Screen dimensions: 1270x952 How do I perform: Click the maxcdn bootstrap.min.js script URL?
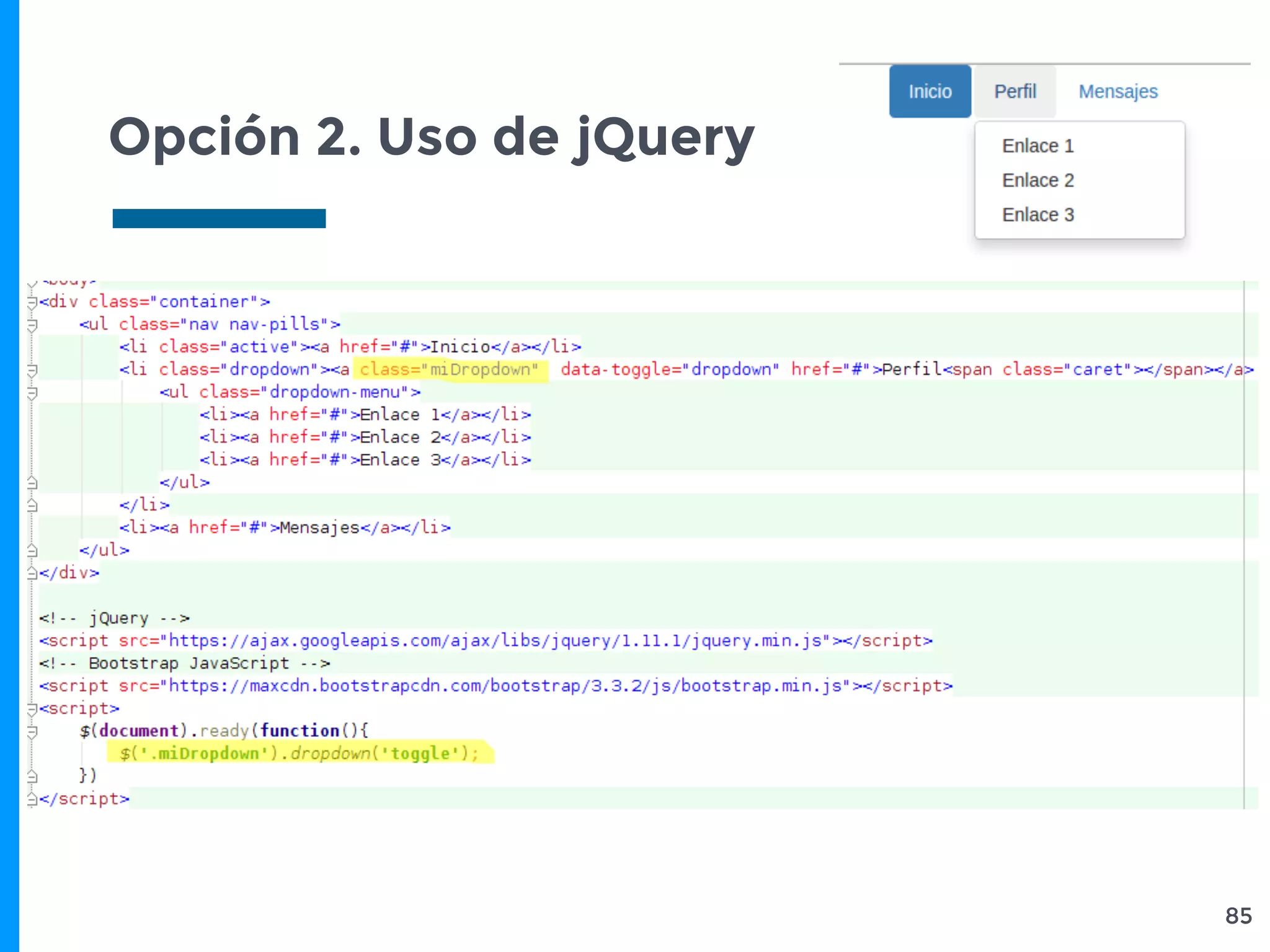[x=505, y=685]
